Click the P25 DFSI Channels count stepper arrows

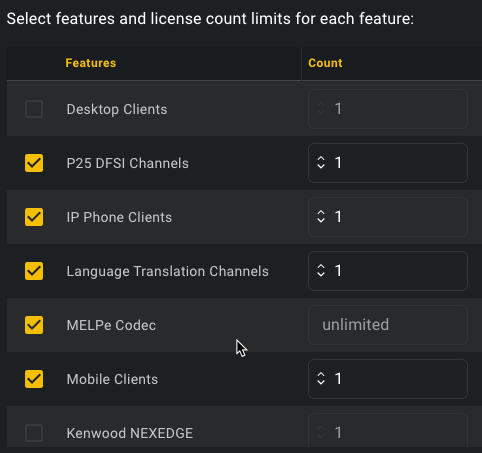pos(321,163)
